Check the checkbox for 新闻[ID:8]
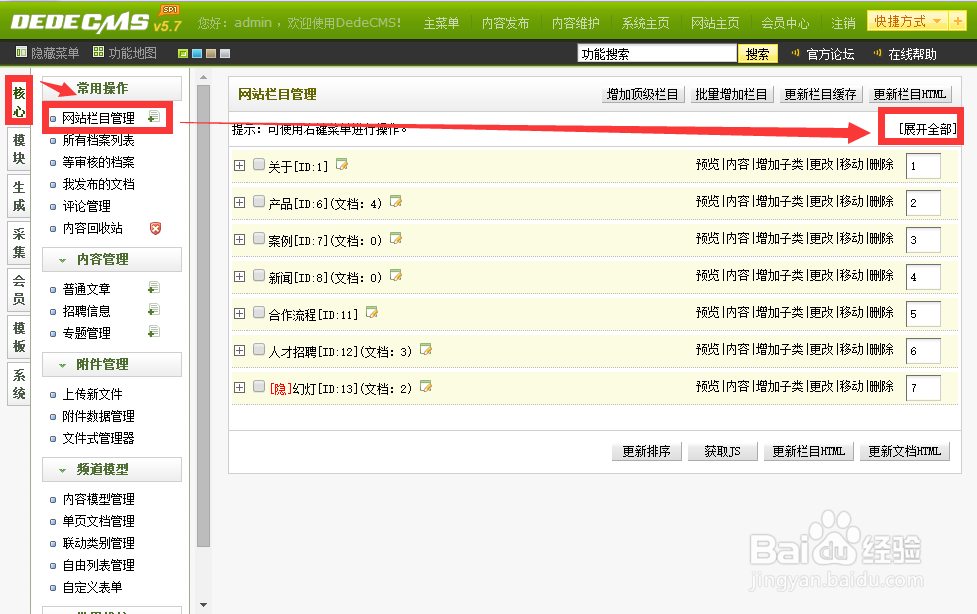 click(x=258, y=276)
